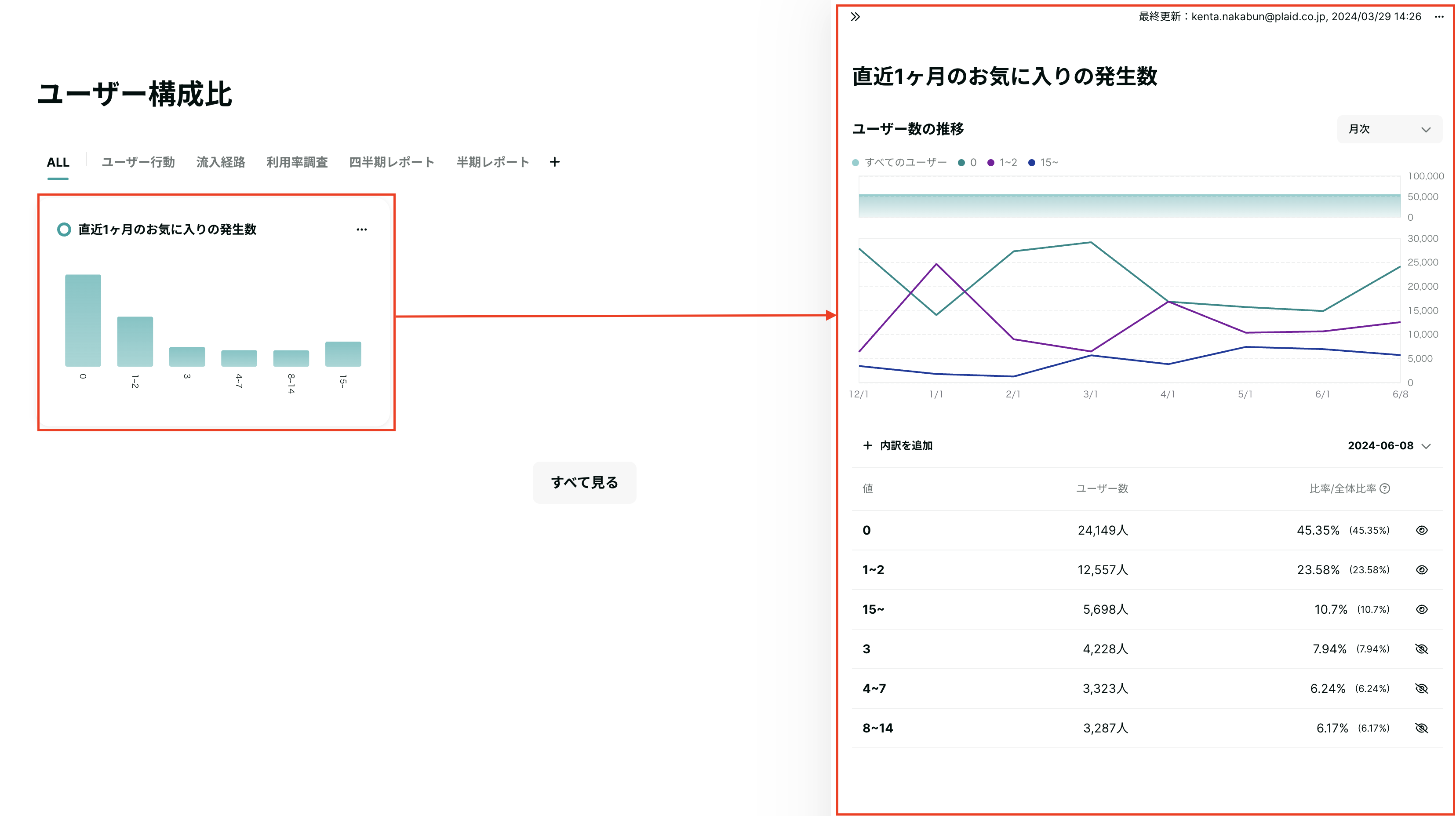Click the 1~2 bar in the card chart
This screenshot has height=816, width=1456.
pyautogui.click(x=135, y=341)
